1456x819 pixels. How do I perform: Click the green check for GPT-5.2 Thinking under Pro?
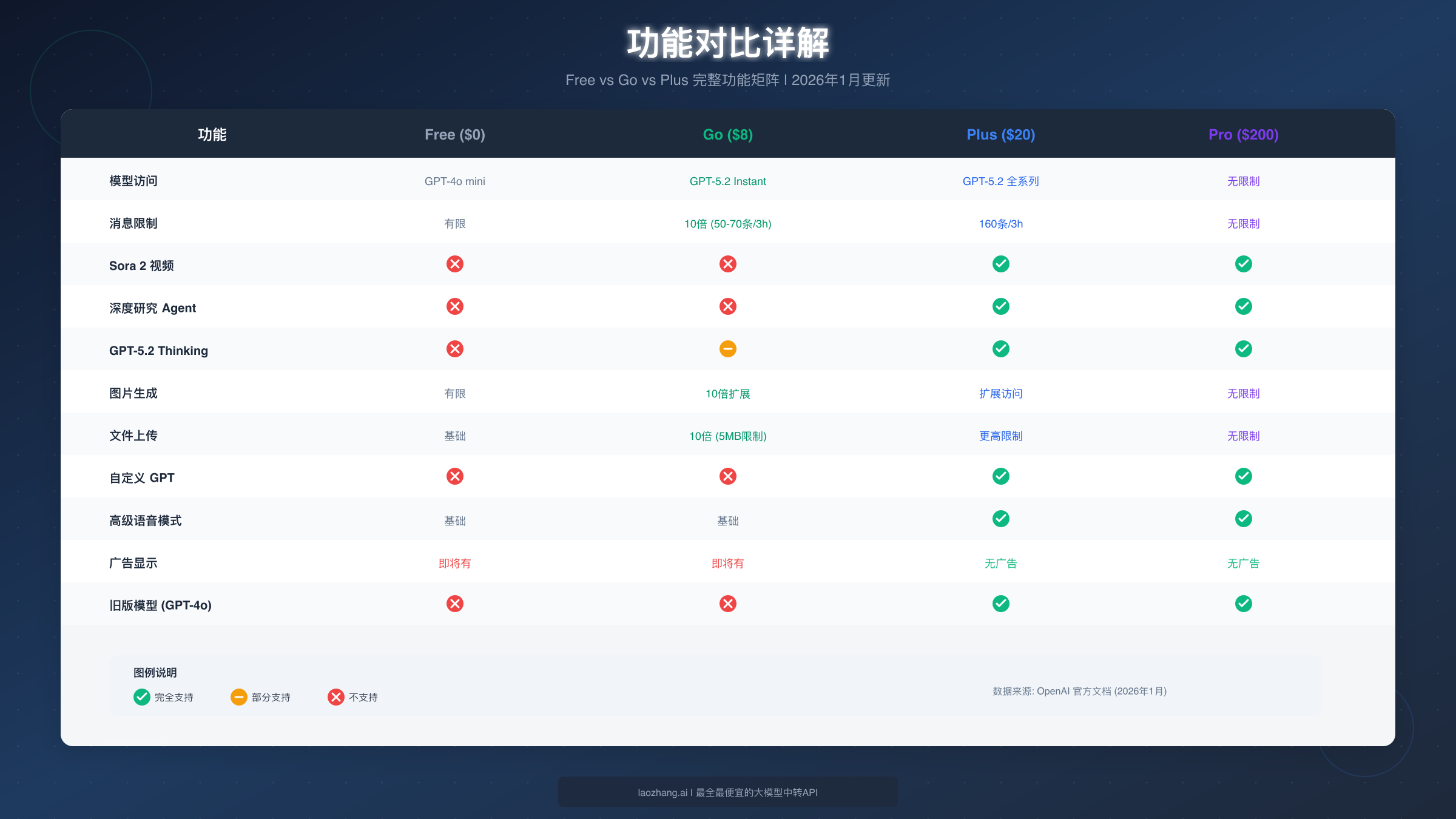1243,349
